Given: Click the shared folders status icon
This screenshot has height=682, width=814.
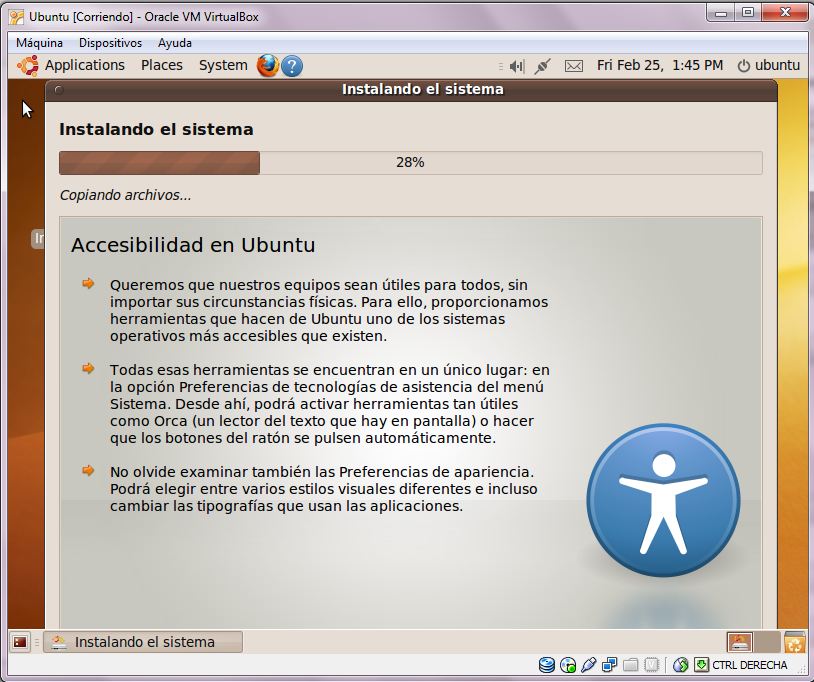Looking at the screenshot, I should [630, 665].
